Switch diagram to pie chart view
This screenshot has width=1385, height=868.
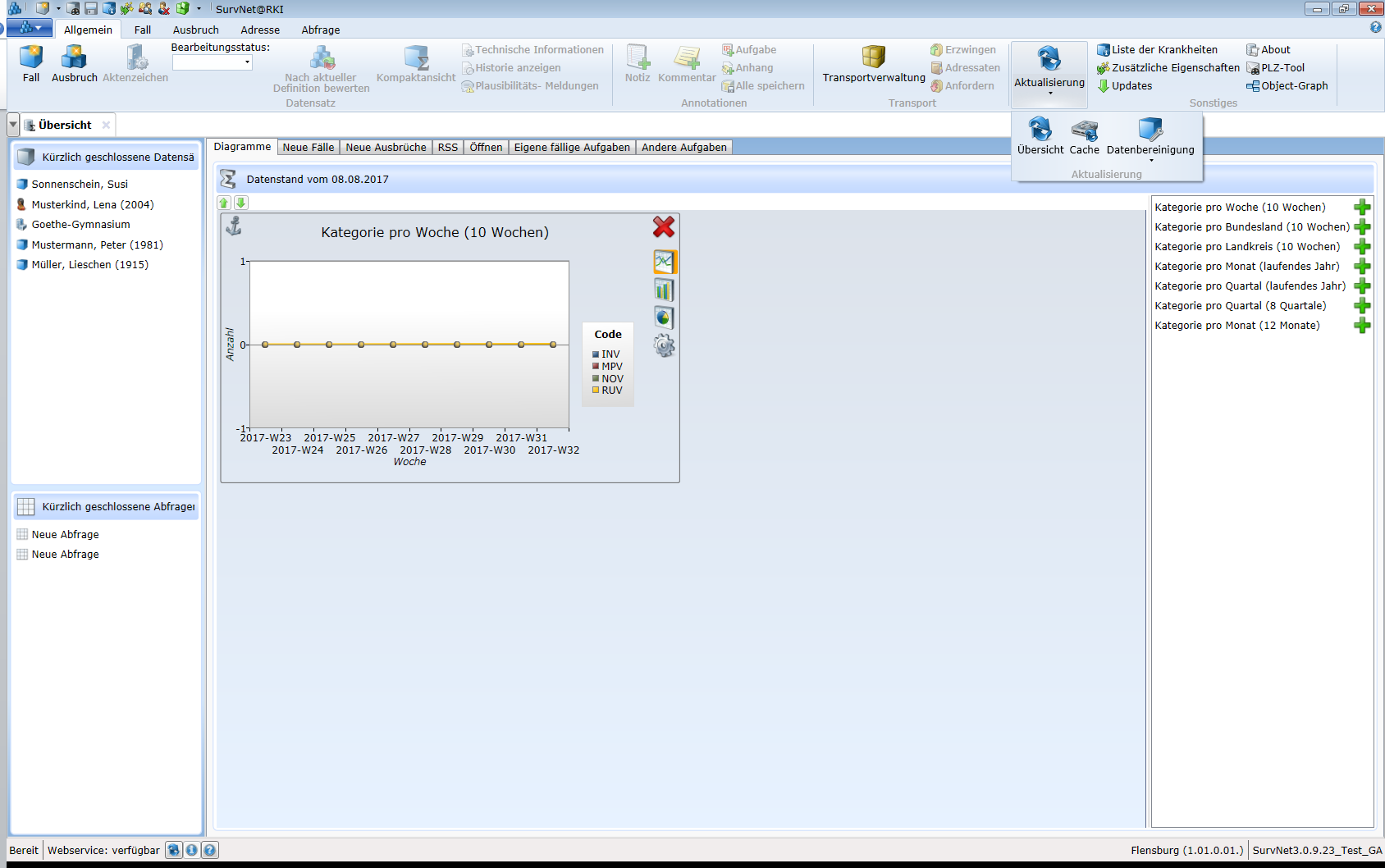point(664,318)
